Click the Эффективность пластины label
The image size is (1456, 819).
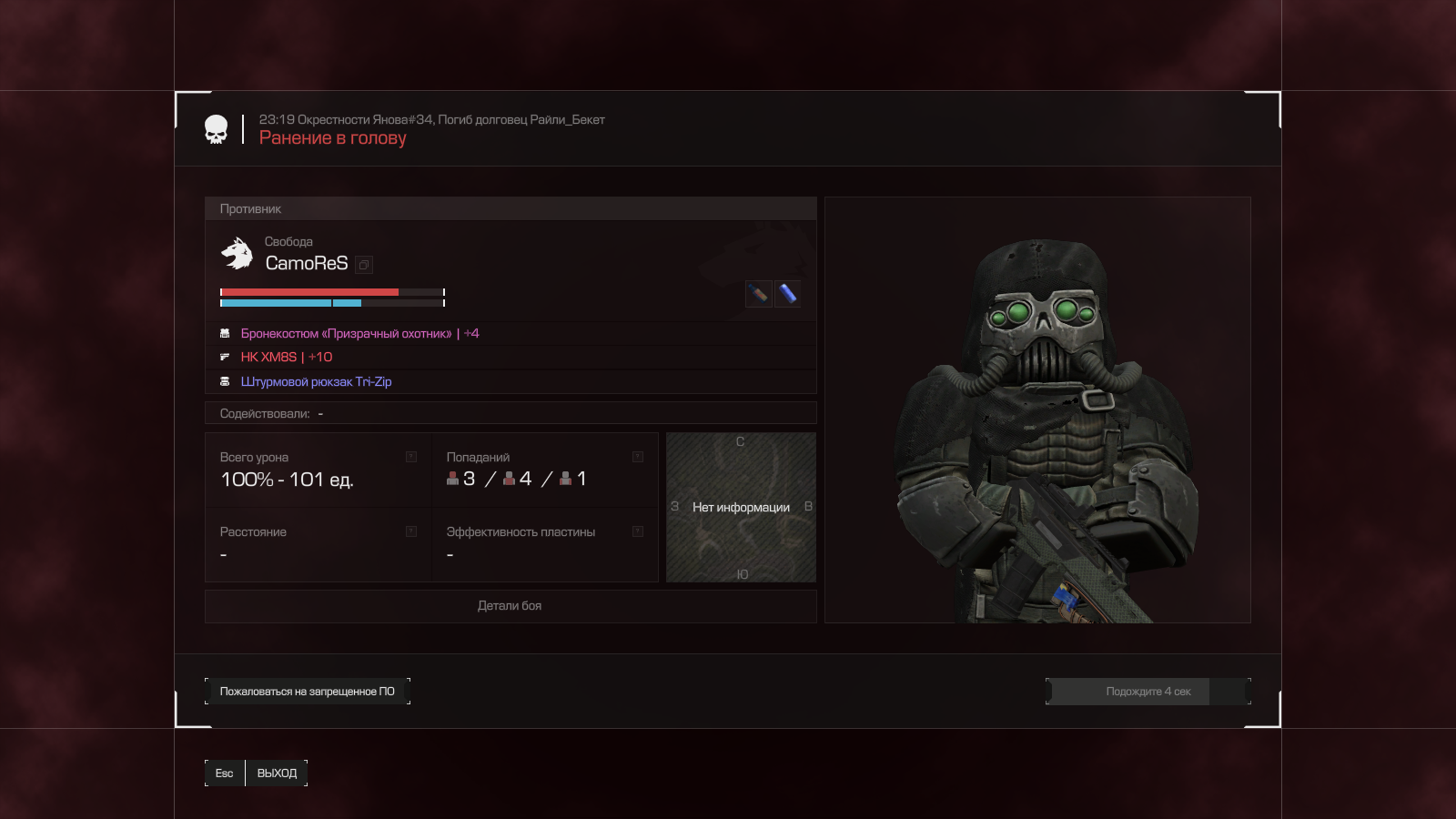point(521,532)
